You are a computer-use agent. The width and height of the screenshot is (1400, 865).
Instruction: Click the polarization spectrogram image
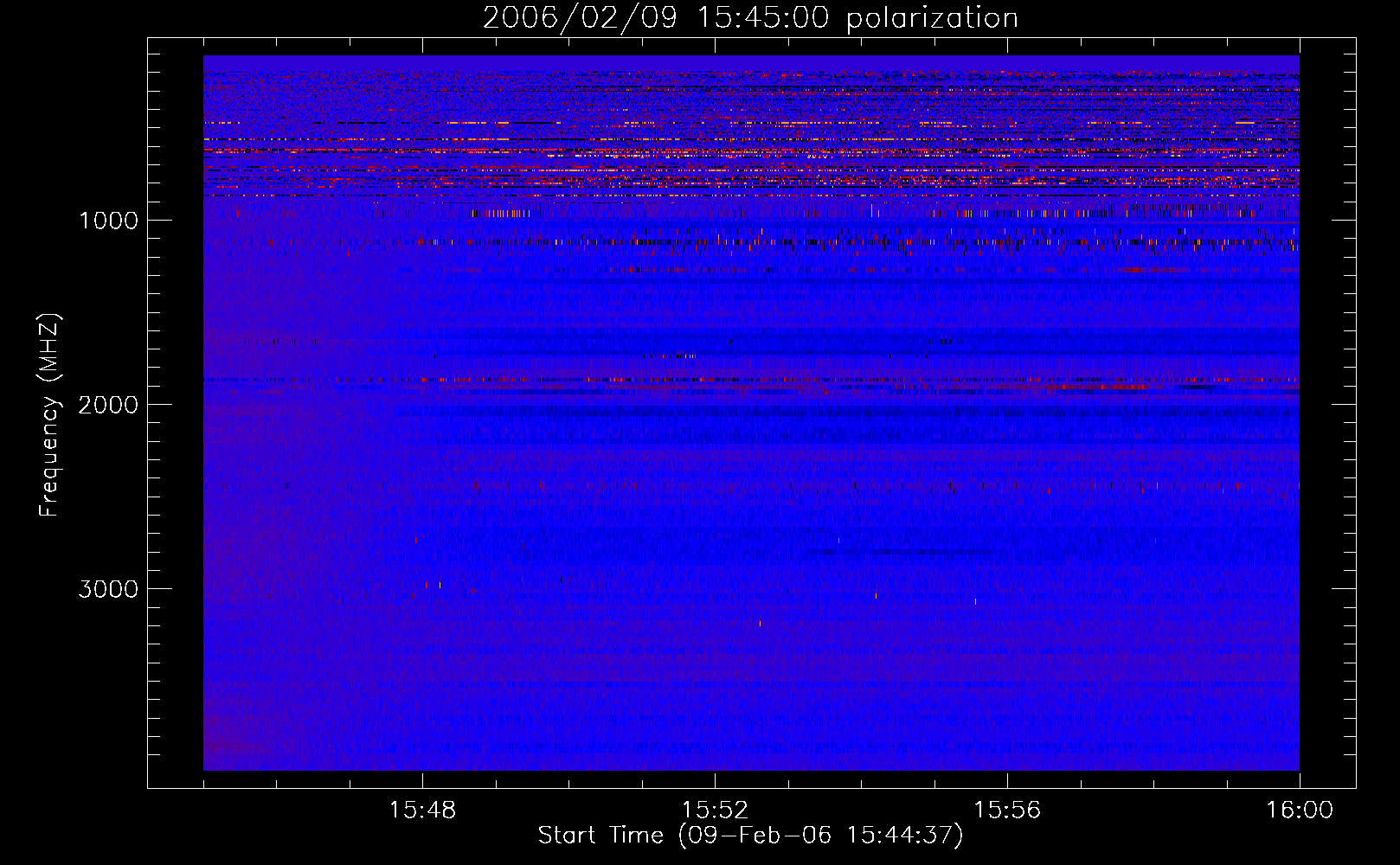751,413
